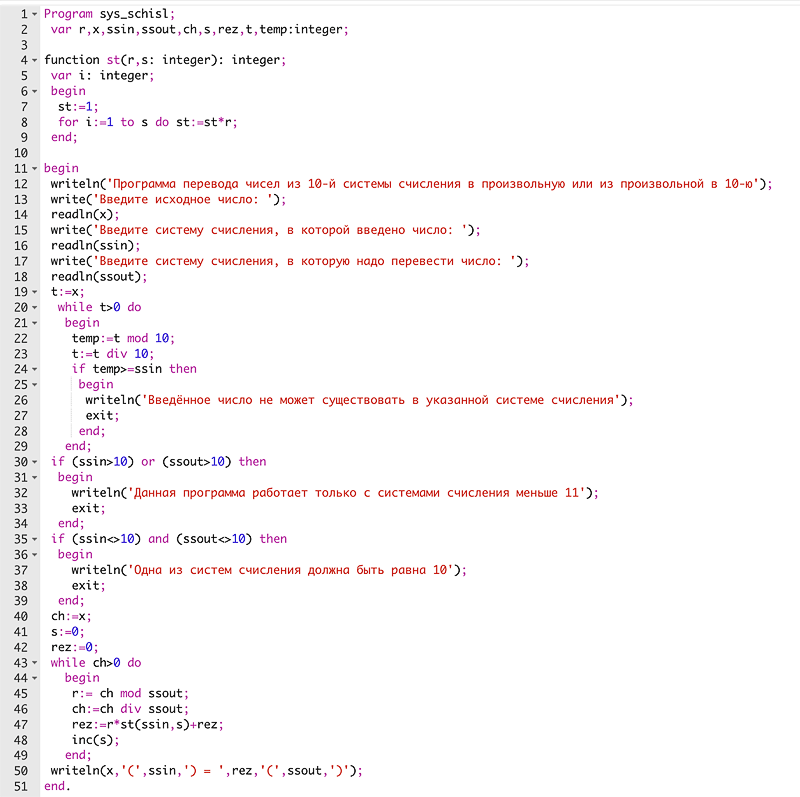Click 'rez:=r*st(ssin,s)+rez;' statement
Viewport: 800px width, 797px height.
click(147, 725)
